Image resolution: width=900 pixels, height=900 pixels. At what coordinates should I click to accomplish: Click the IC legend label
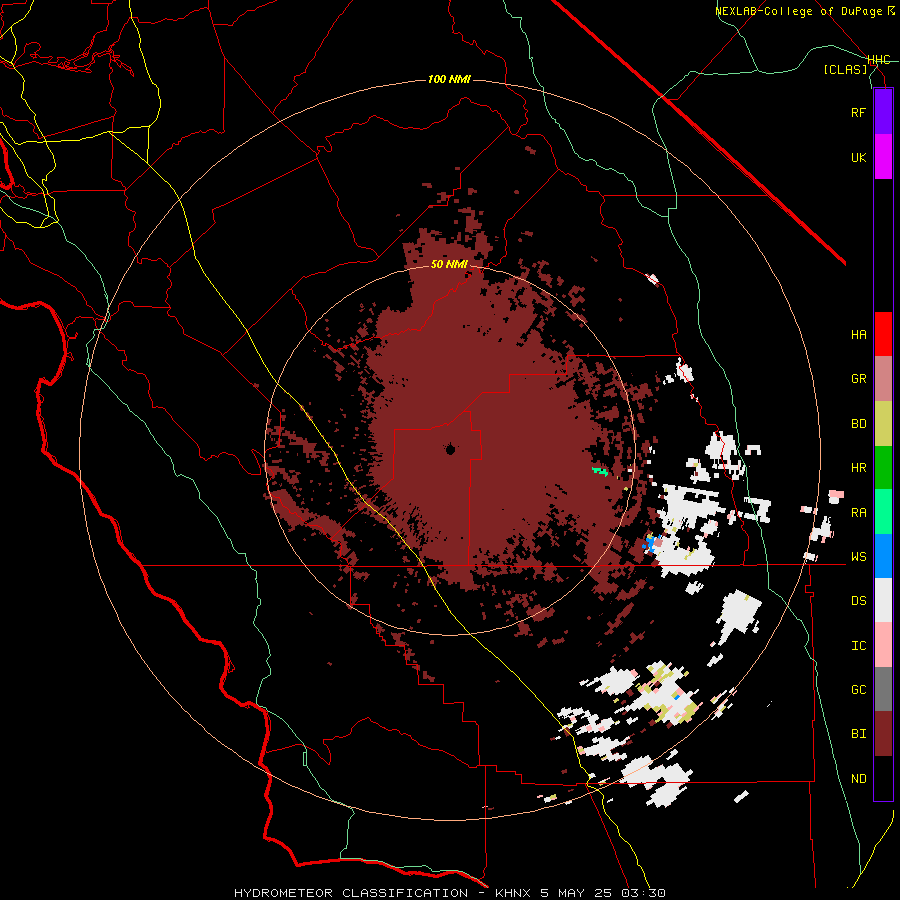858,646
